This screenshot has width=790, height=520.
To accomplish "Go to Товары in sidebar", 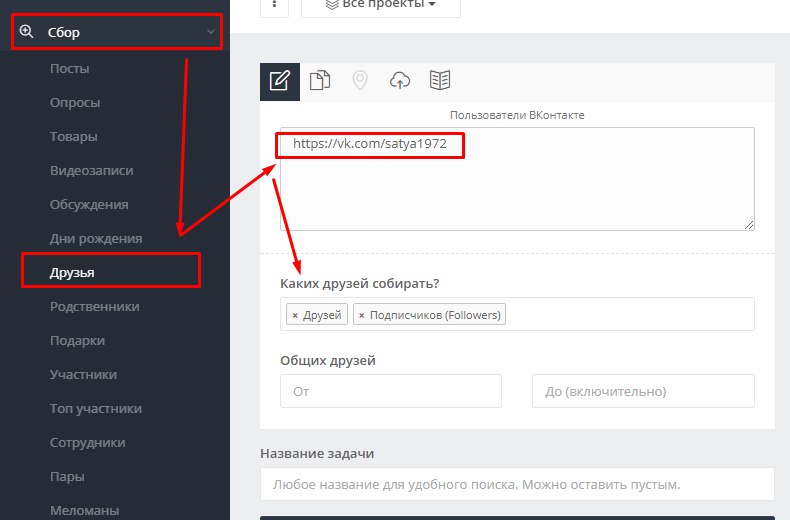I will [74, 137].
